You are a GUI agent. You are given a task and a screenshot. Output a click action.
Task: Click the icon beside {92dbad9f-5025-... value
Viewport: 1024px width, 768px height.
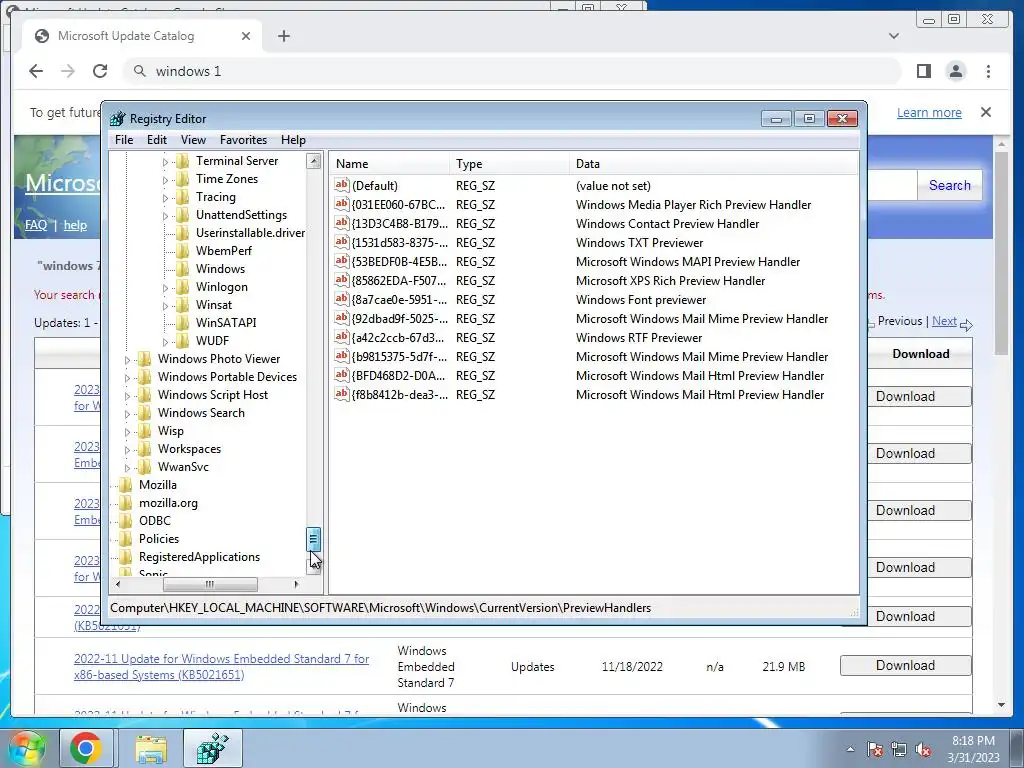pyautogui.click(x=342, y=318)
